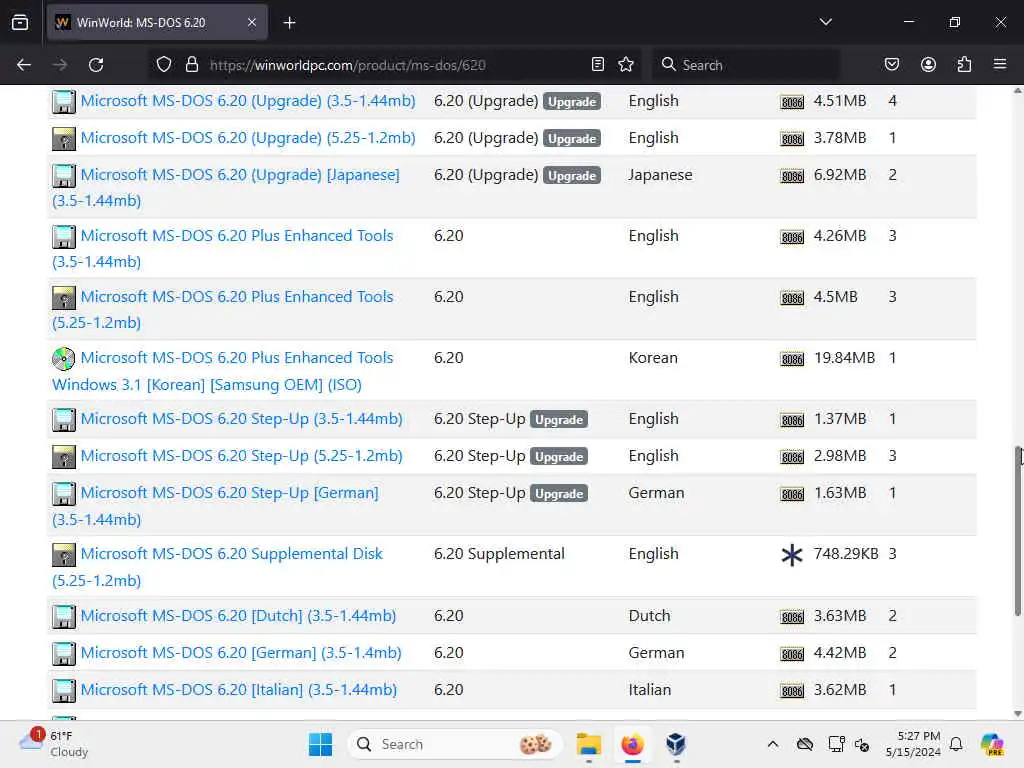The width and height of the screenshot is (1024, 768).
Task: Click the 5.25 disk icon for Upgrade (5.25-1.2mb)
Action: click(x=63, y=139)
